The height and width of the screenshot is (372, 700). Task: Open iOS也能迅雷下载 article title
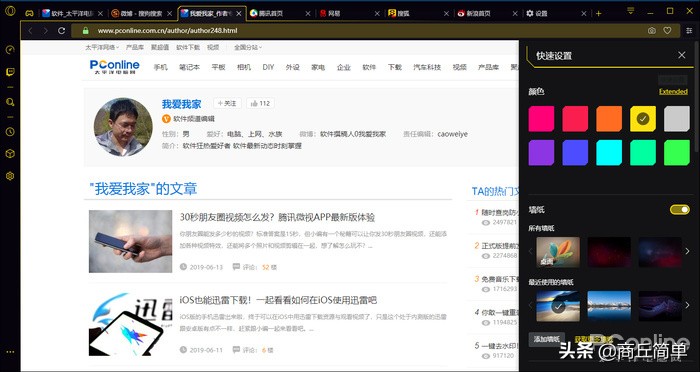[278, 300]
